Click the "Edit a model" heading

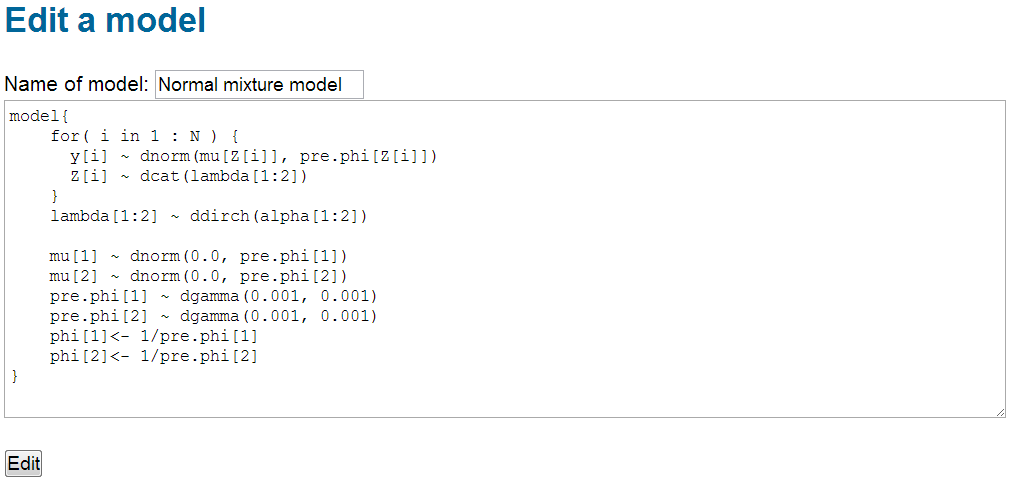coord(106,21)
